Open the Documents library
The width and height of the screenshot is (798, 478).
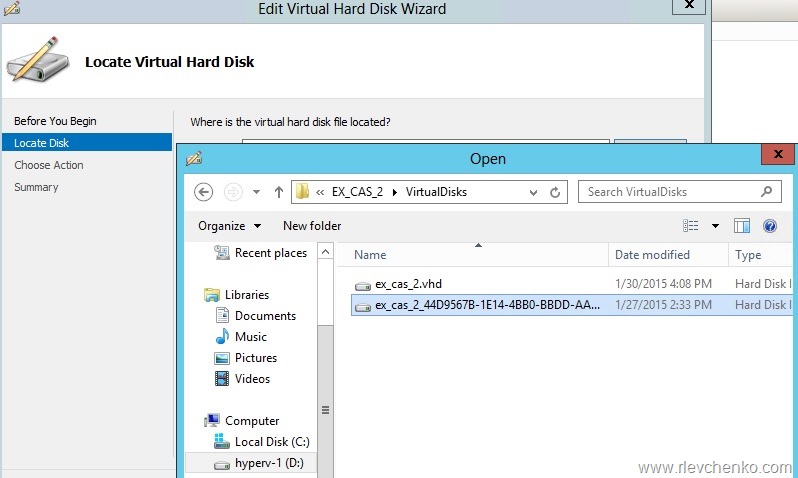coord(265,316)
